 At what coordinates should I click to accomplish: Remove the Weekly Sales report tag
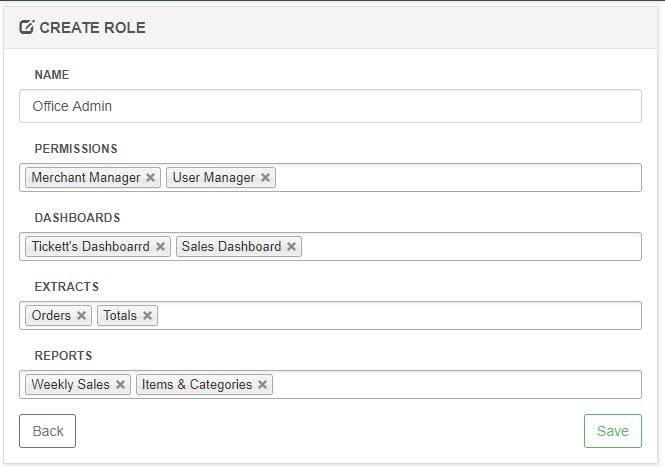coord(120,385)
